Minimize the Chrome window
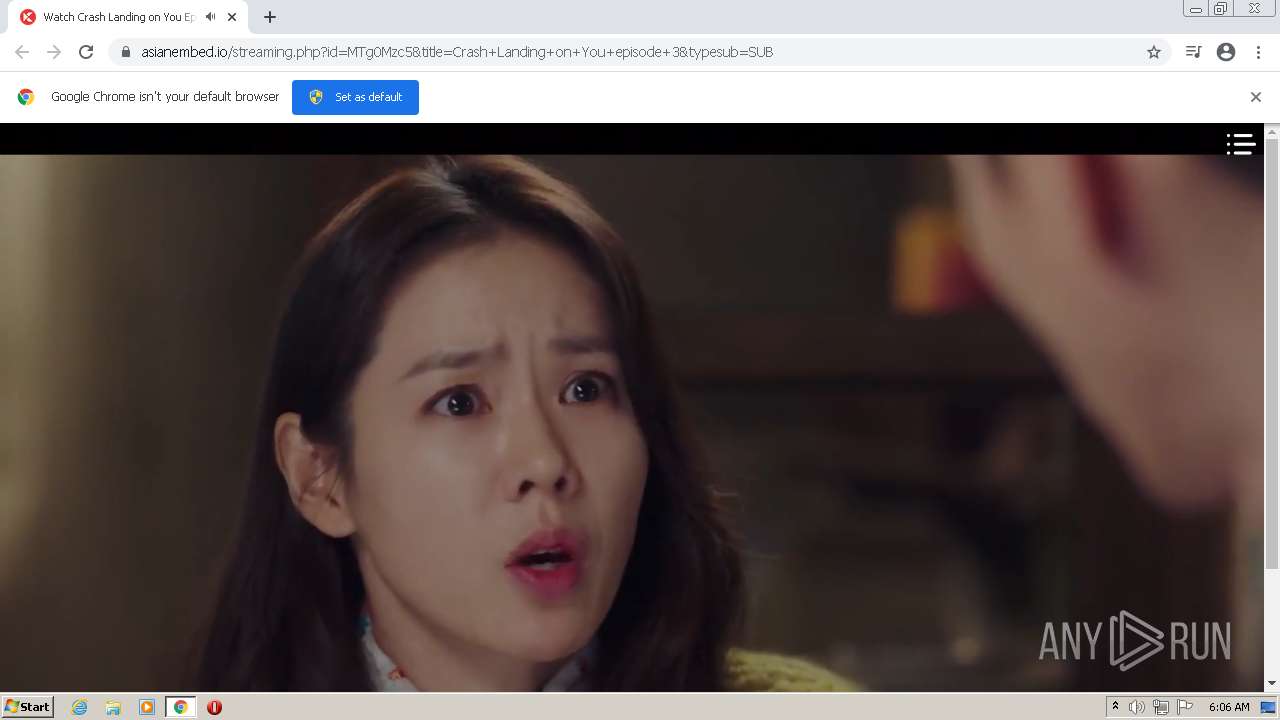Screen dimensions: 1280x720 point(1196,9)
